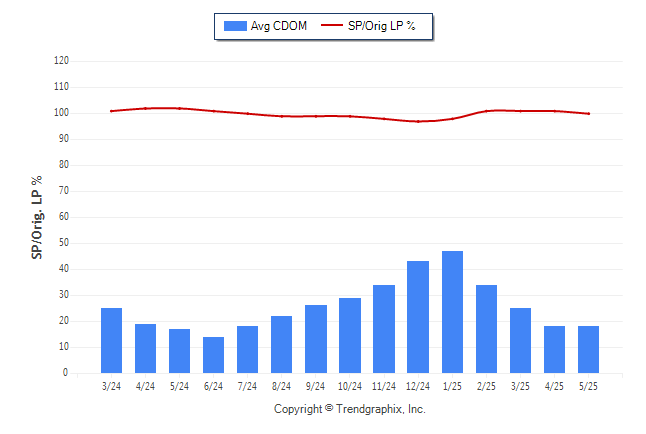Click the 5/25 bar
Image resolution: width=646 pixels, height=434 pixels.
point(588,350)
